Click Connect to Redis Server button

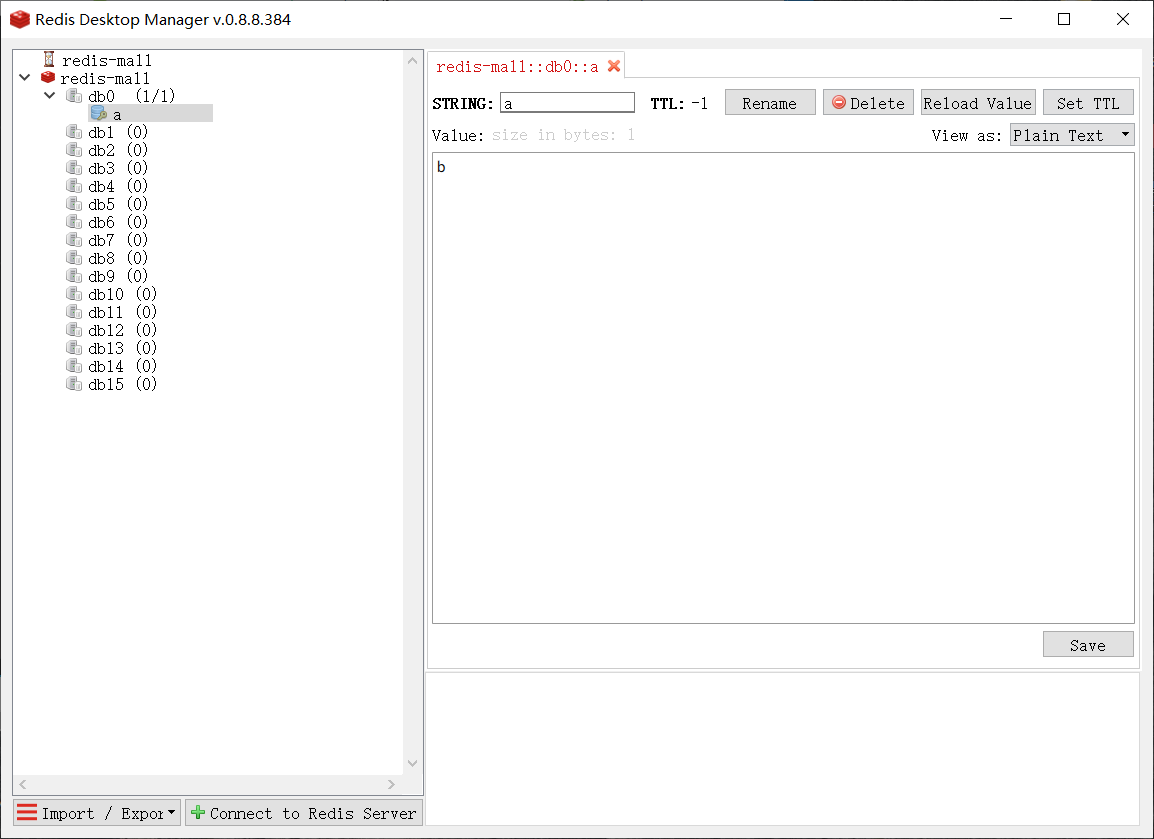[x=304, y=813]
